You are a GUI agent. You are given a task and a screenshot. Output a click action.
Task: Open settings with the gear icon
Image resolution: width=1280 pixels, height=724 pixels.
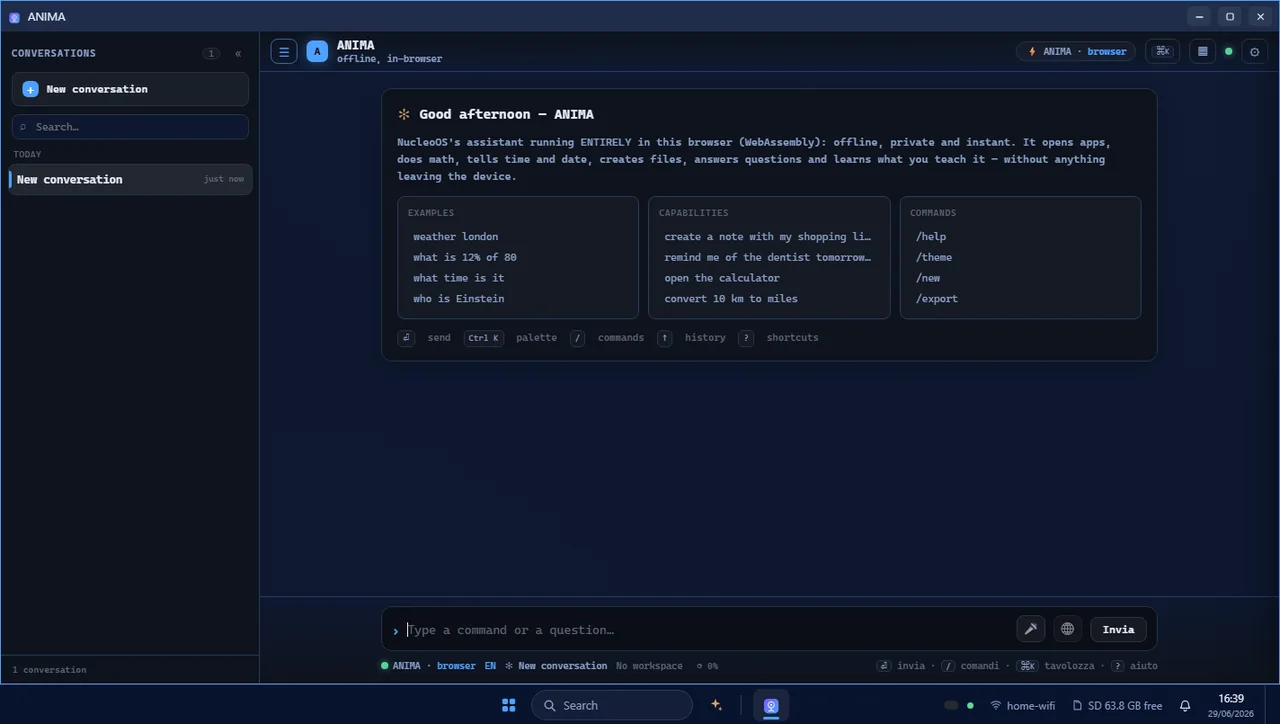pos(1255,52)
